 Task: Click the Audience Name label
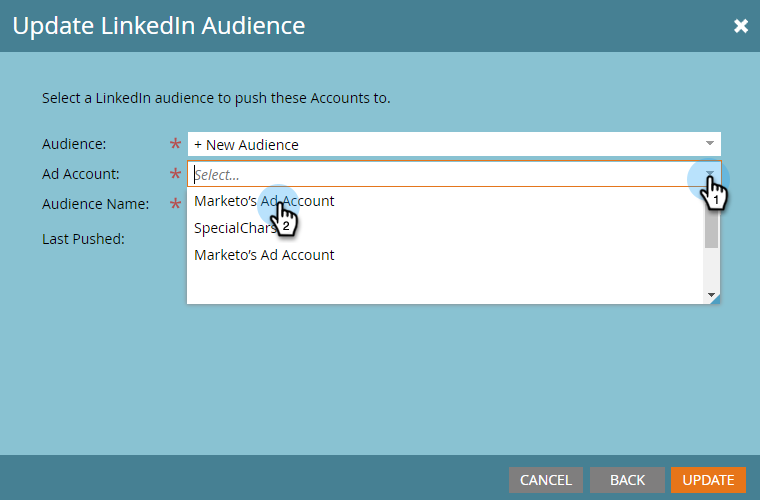pyautogui.click(x=96, y=204)
